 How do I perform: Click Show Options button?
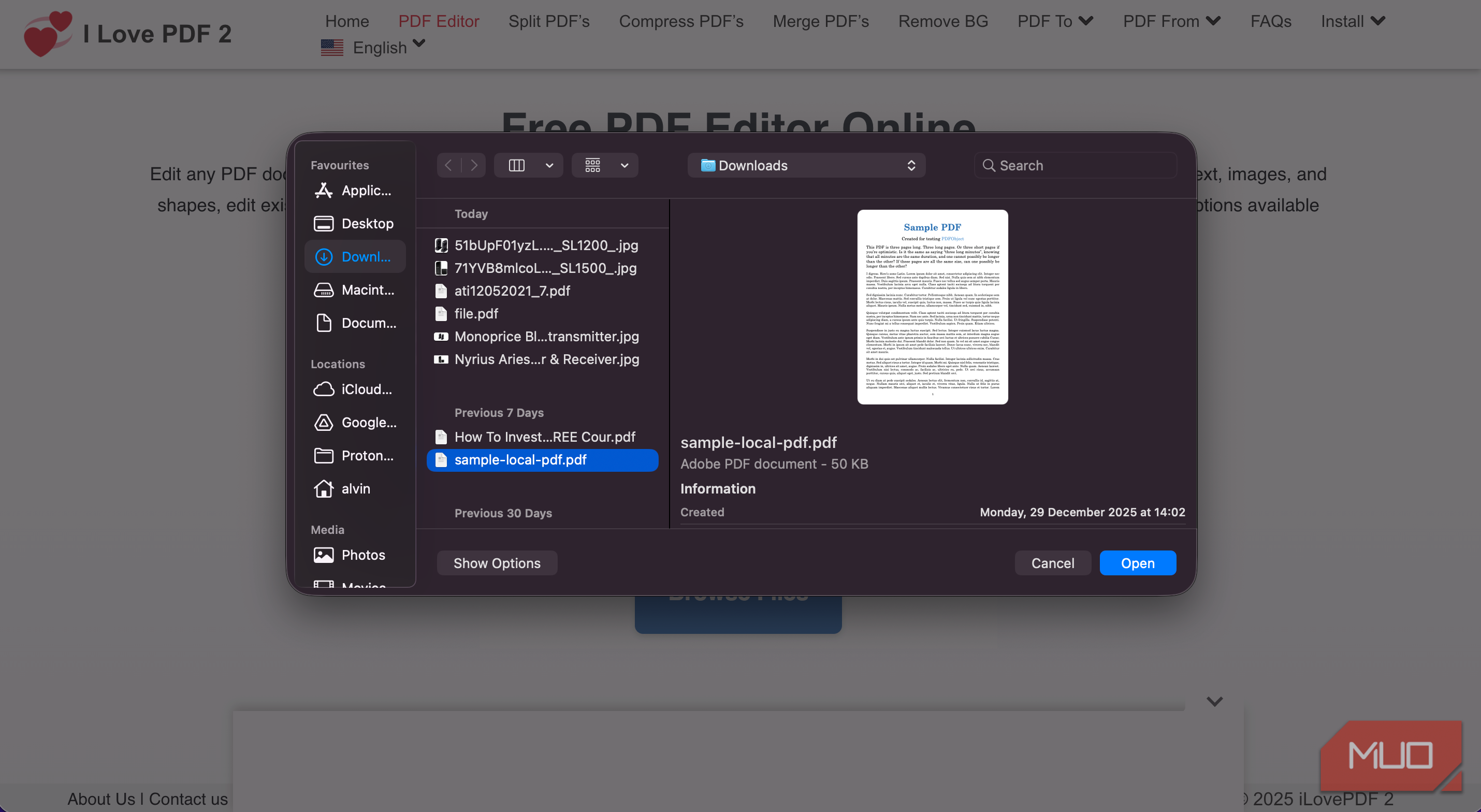pos(497,563)
